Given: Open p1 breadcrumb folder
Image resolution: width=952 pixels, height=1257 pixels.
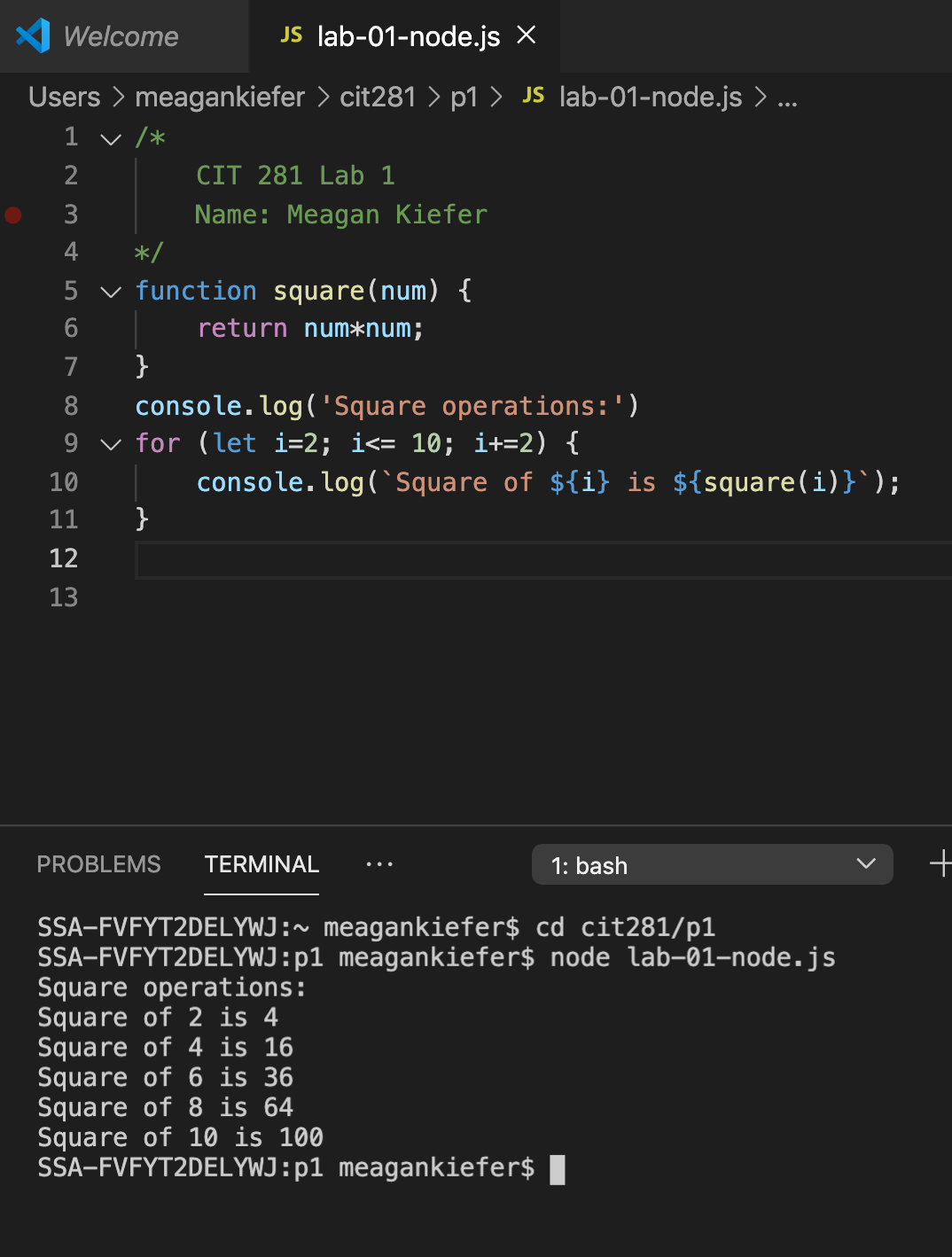Looking at the screenshot, I should pos(464,97).
